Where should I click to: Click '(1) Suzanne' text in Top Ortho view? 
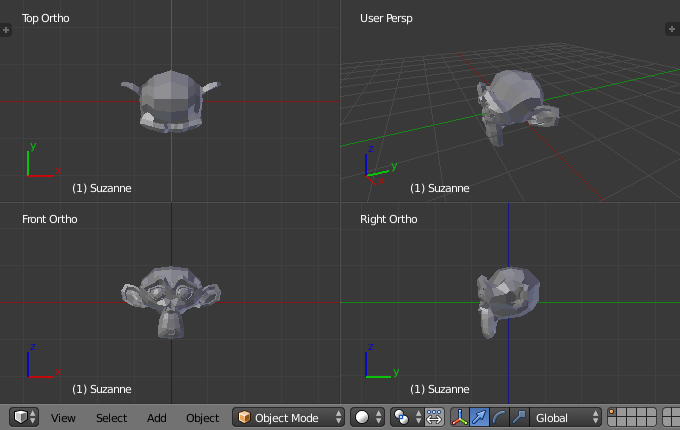pyautogui.click(x=101, y=188)
